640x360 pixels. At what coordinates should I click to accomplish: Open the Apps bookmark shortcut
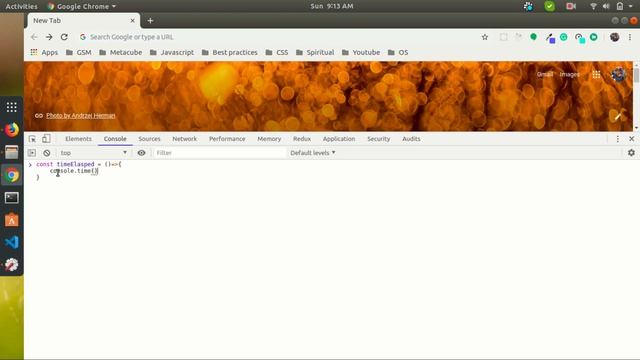(x=44, y=52)
